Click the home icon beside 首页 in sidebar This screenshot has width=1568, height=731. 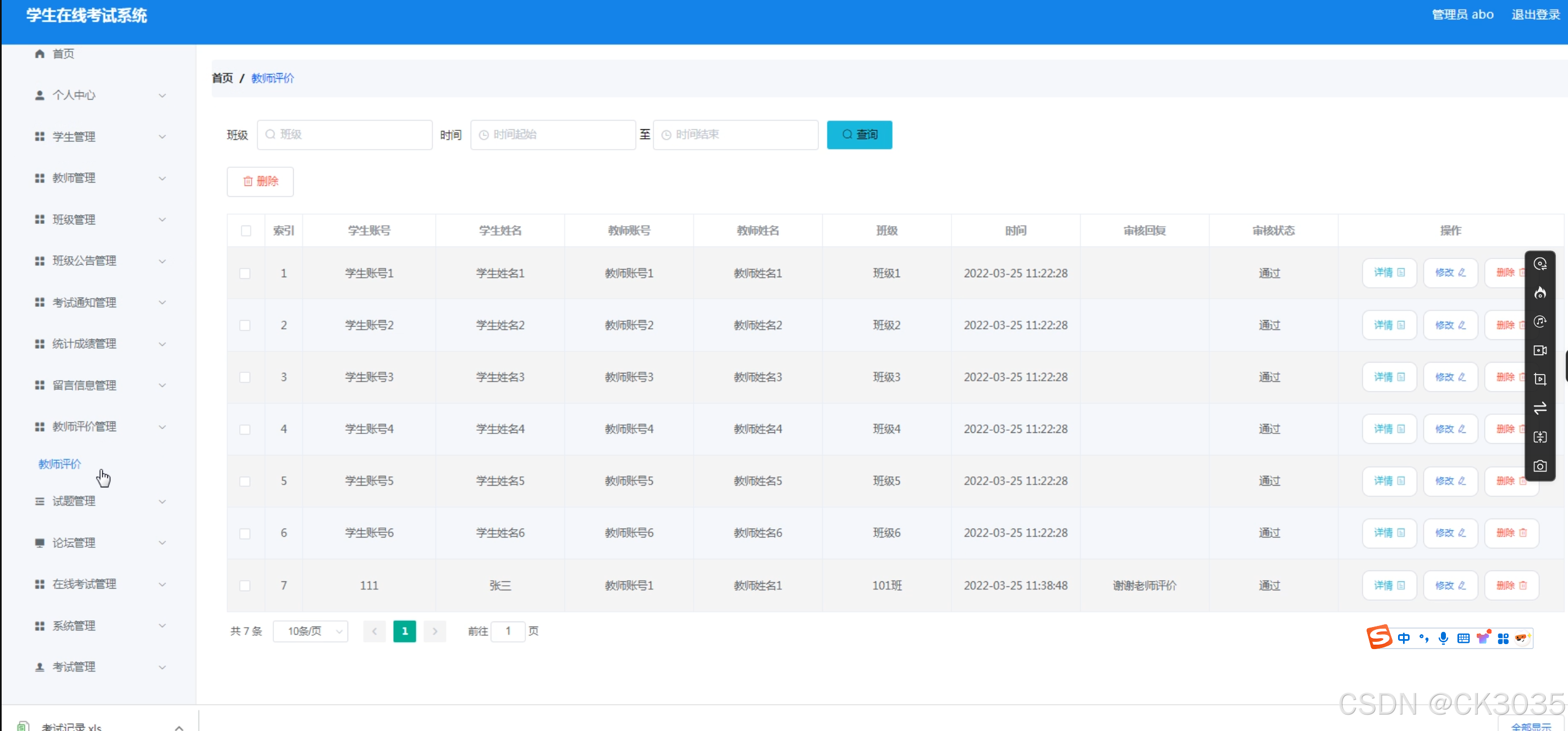pyautogui.click(x=40, y=53)
